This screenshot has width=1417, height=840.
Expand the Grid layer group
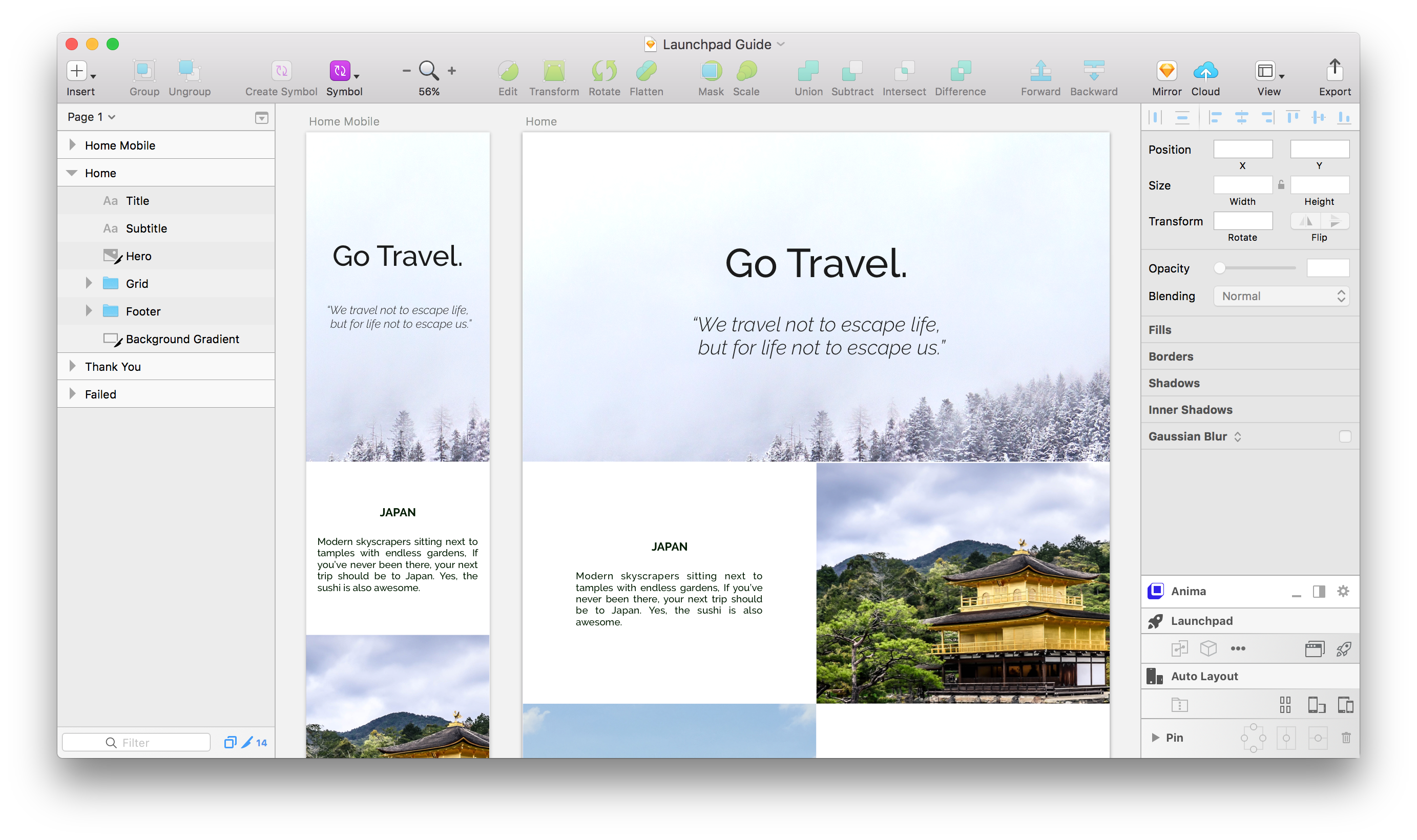click(89, 283)
